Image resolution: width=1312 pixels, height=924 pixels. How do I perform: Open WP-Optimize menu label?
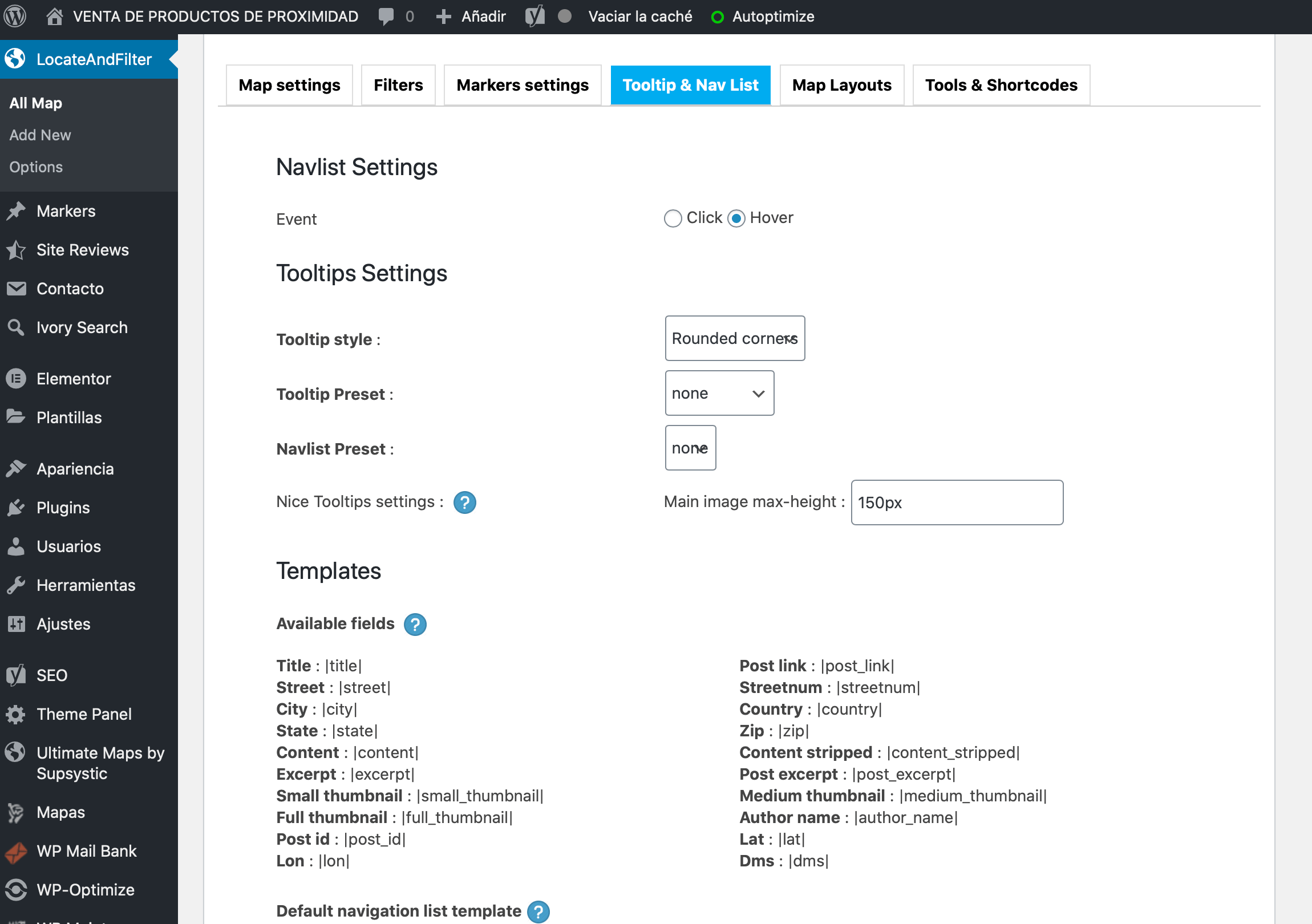(85, 890)
